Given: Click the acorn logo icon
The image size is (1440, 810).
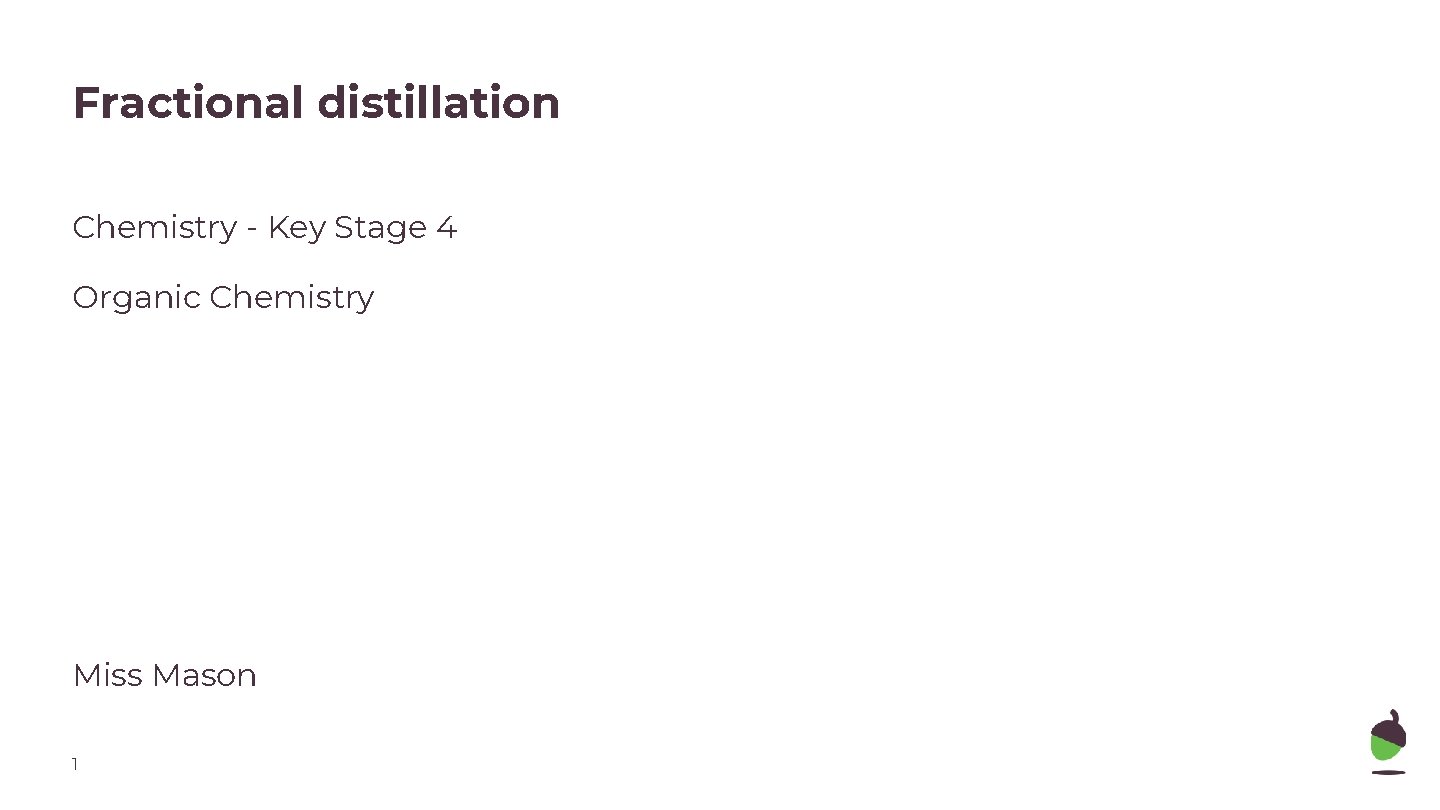Looking at the screenshot, I should [x=1388, y=740].
